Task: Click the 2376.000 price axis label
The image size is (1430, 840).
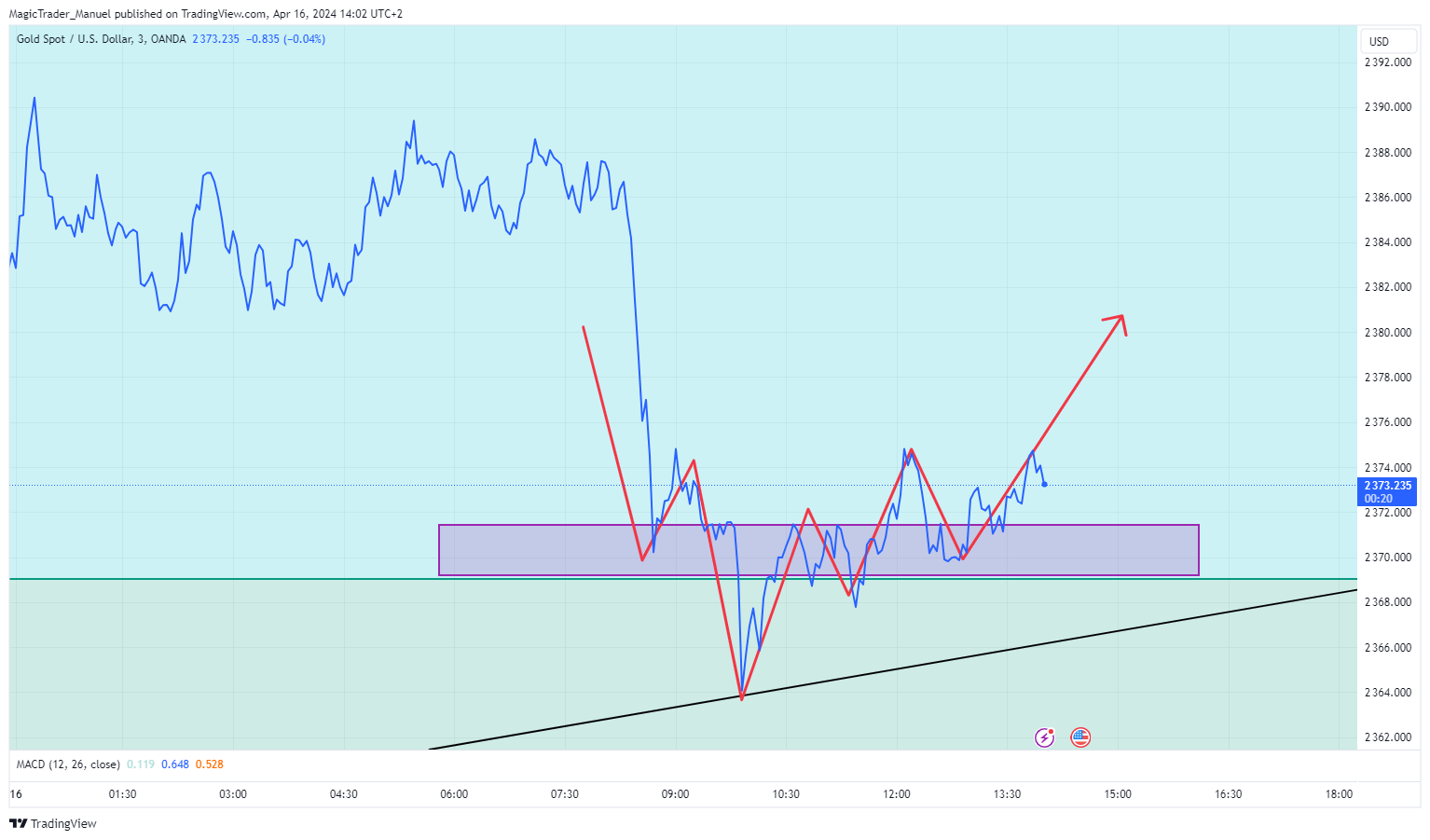Action: pos(1388,422)
